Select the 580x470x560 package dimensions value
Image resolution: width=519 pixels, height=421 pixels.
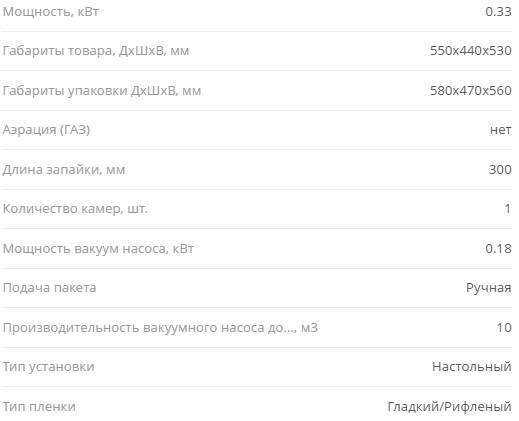(x=471, y=91)
